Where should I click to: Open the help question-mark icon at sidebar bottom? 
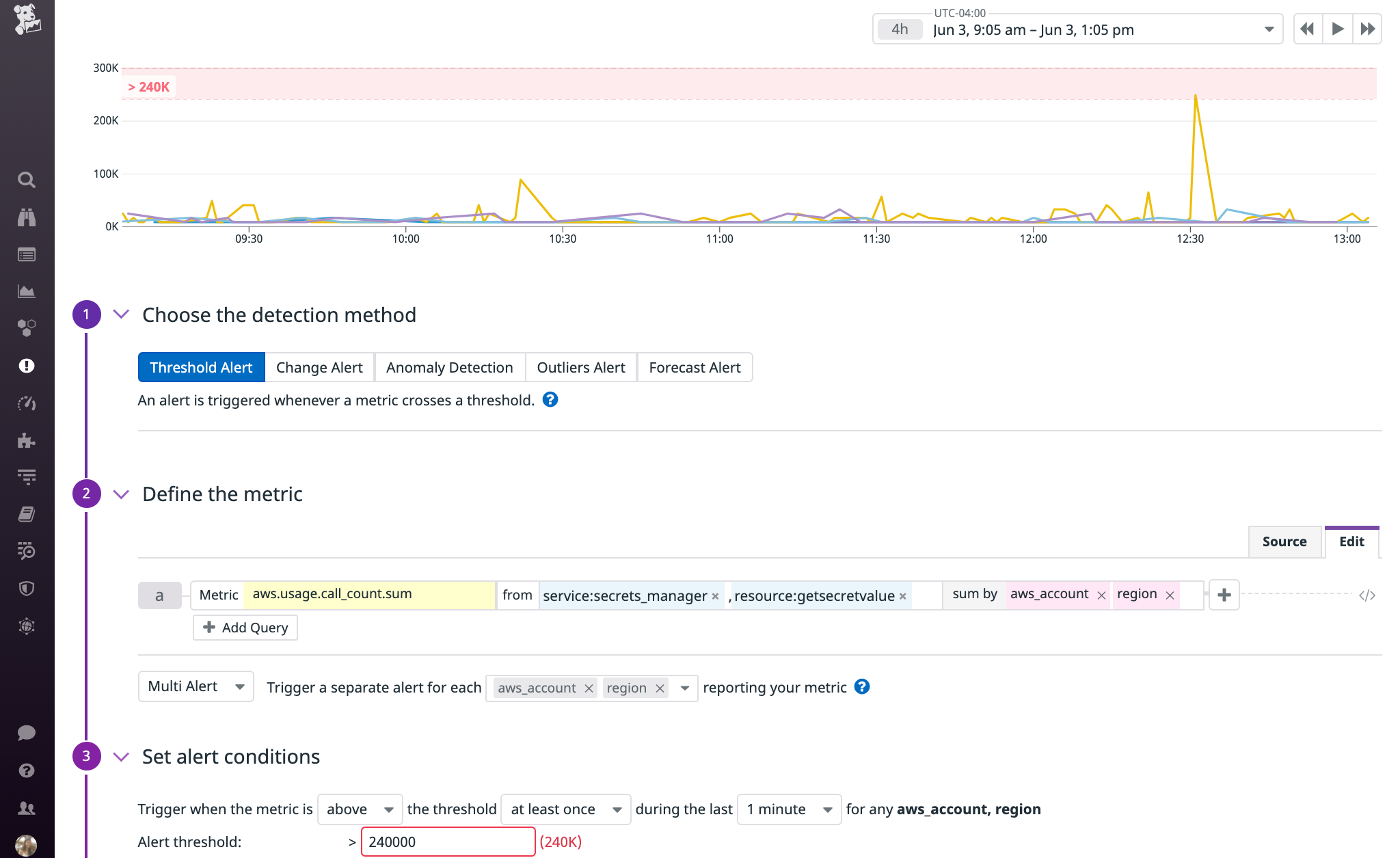tap(27, 770)
